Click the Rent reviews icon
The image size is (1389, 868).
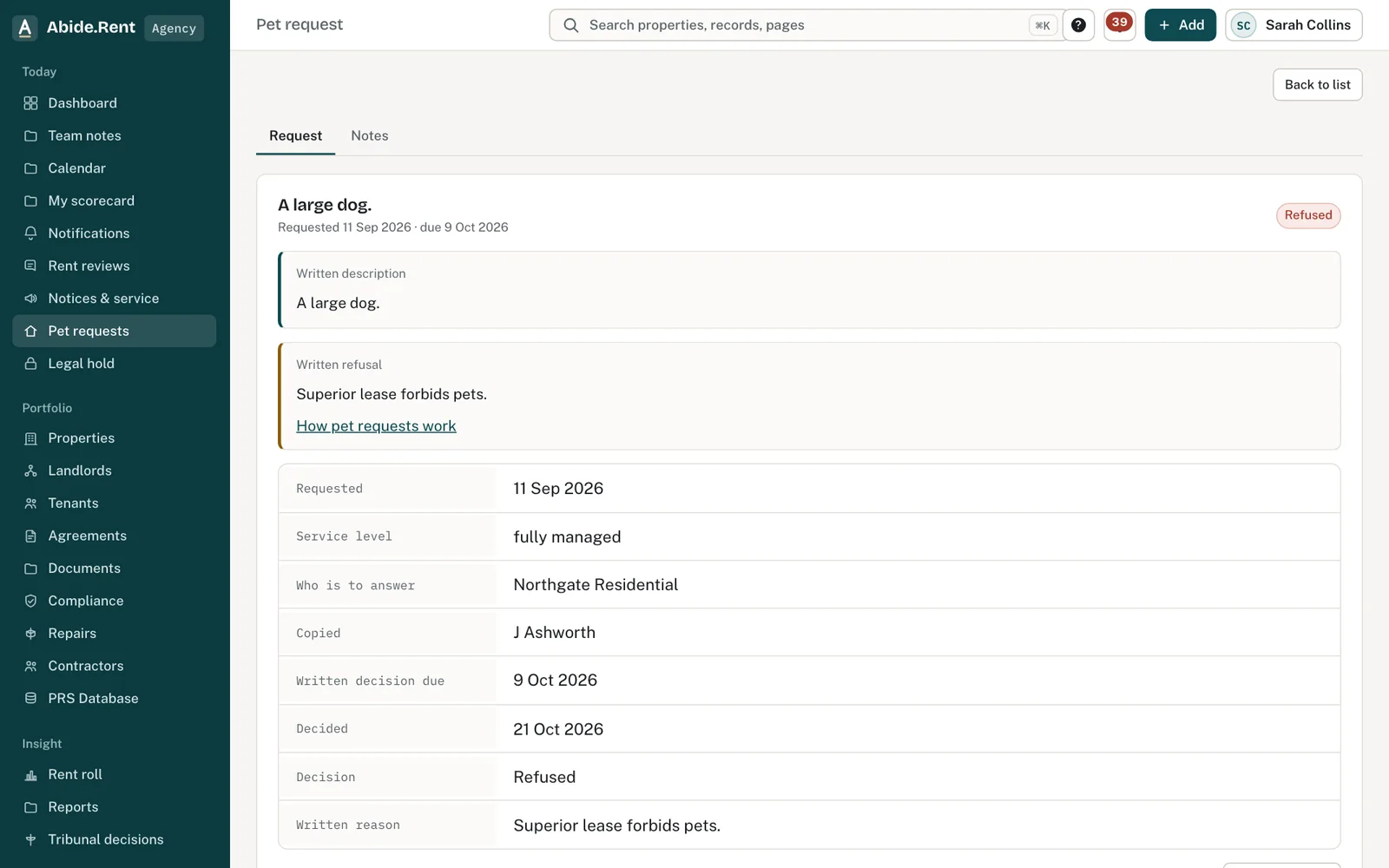30,266
